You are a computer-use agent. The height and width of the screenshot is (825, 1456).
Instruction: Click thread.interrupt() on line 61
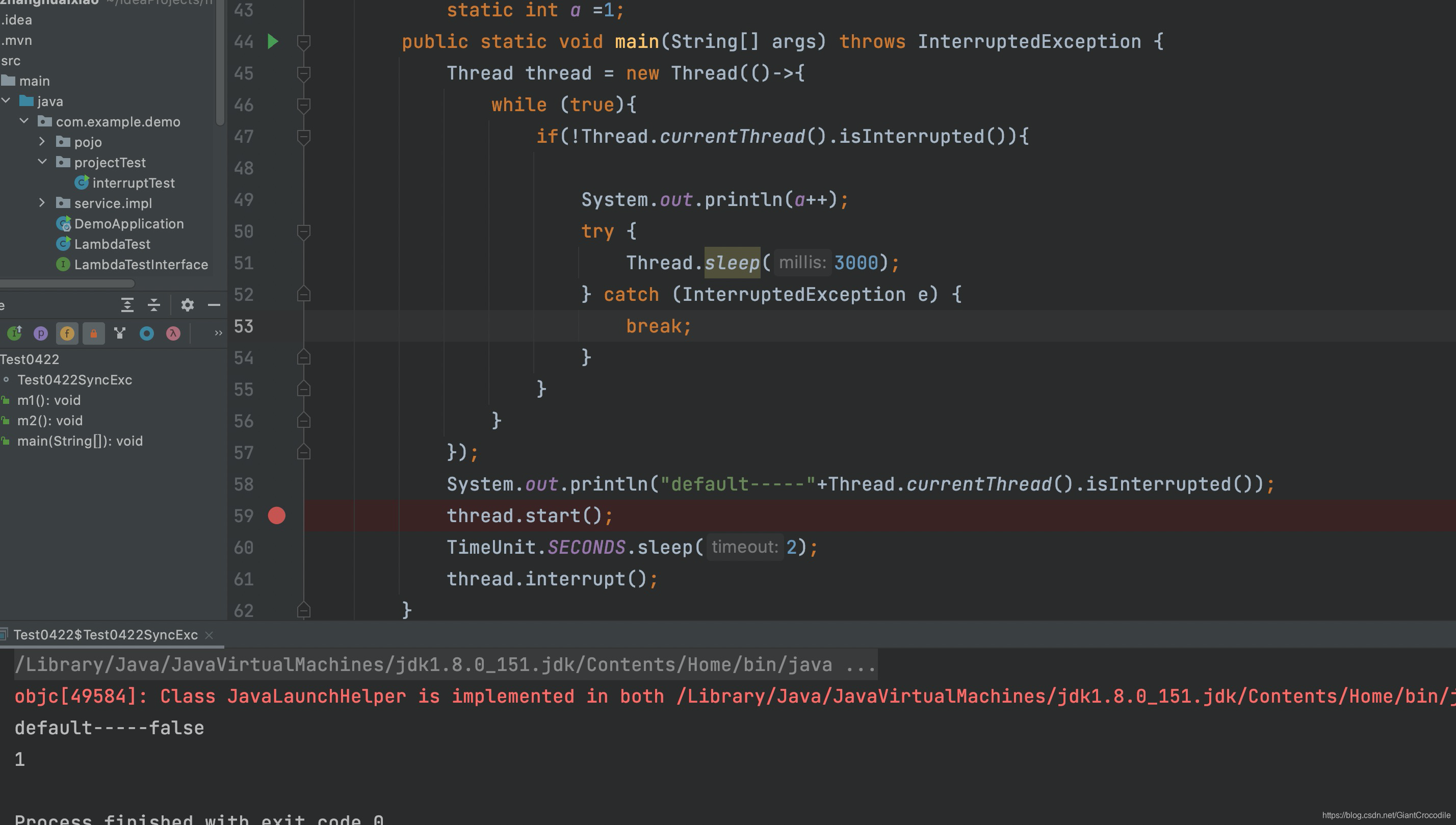point(553,579)
